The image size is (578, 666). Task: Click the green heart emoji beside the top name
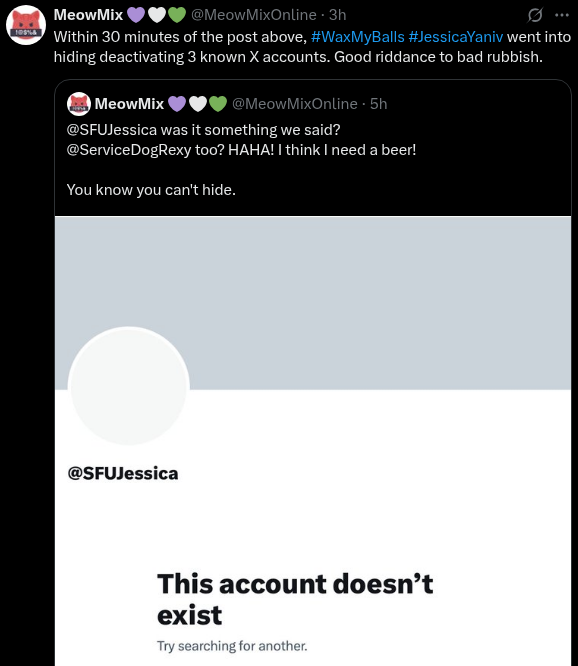coord(177,15)
